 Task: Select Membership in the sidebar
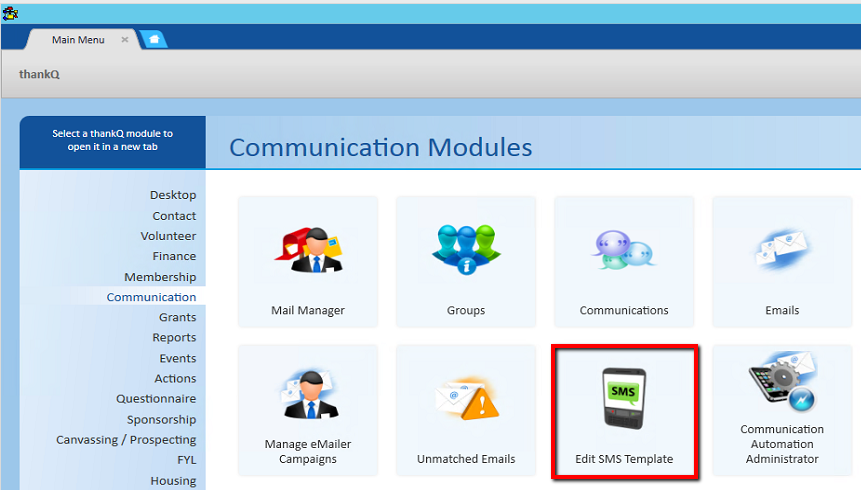coord(160,277)
